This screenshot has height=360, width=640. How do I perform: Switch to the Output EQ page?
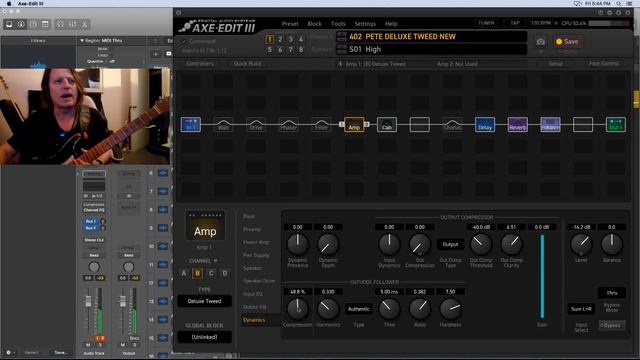tap(254, 307)
